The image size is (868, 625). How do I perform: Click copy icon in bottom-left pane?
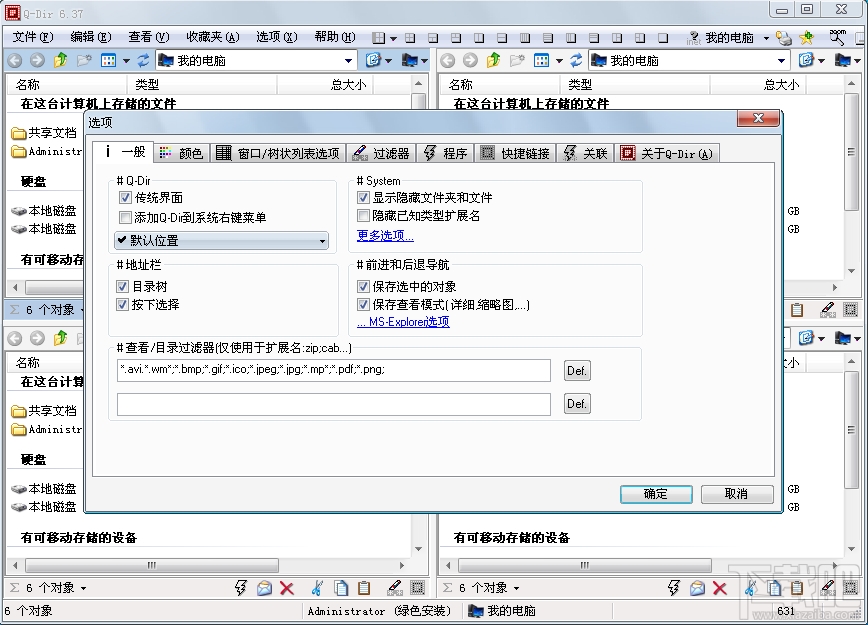[341, 588]
